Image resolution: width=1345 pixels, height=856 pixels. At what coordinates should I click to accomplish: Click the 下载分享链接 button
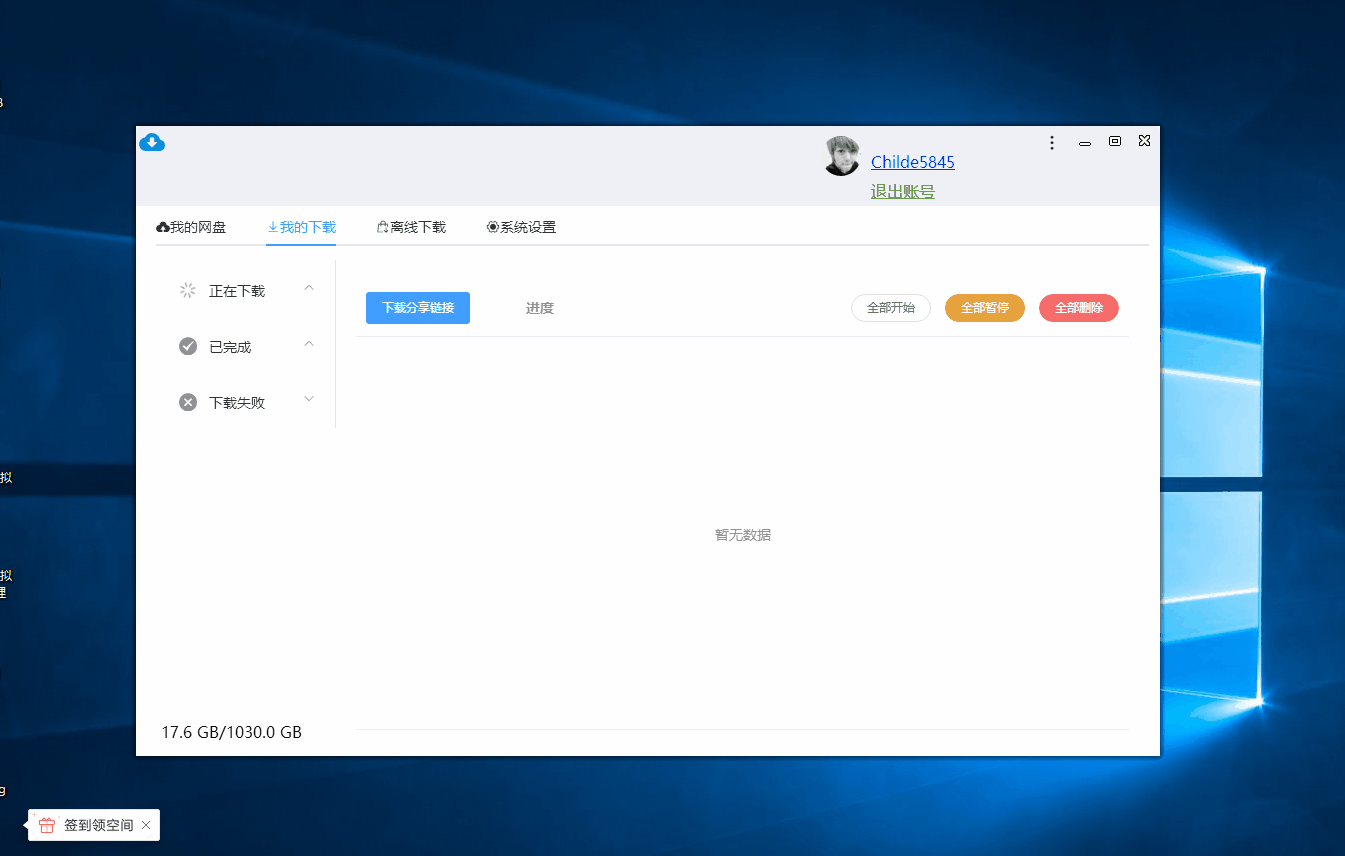point(418,308)
